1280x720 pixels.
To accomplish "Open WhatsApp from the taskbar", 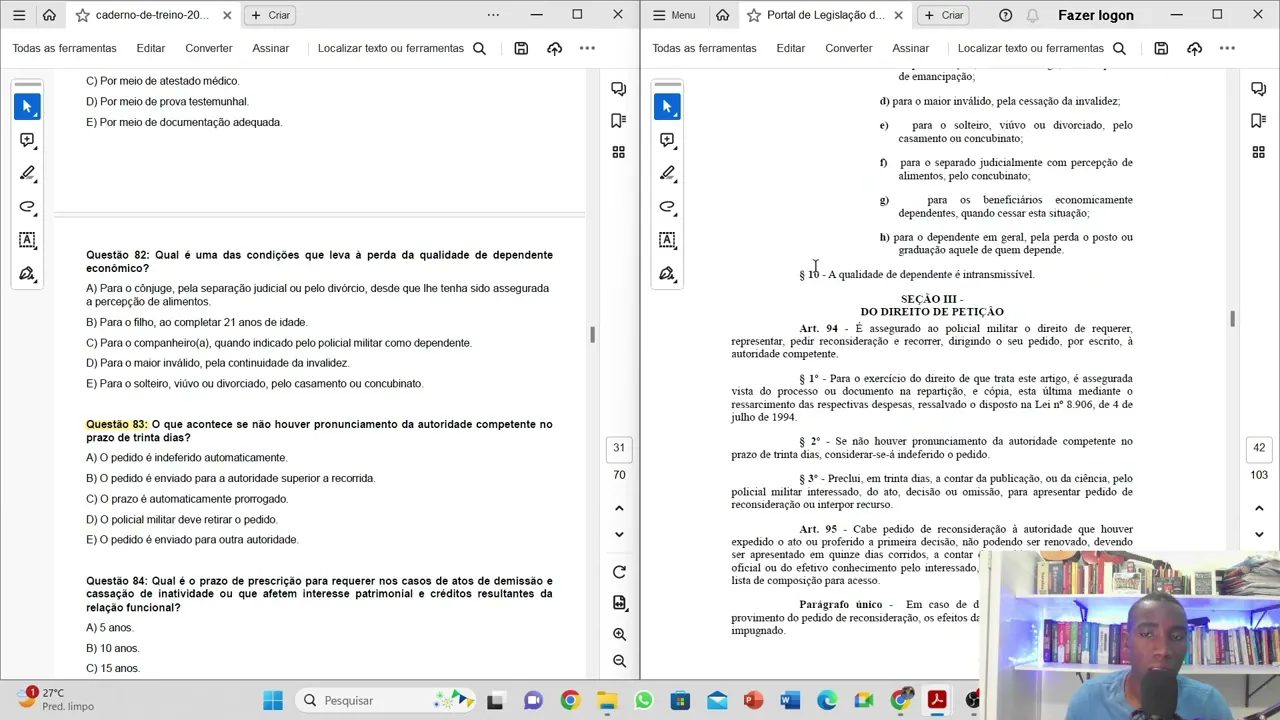I will [x=643, y=700].
